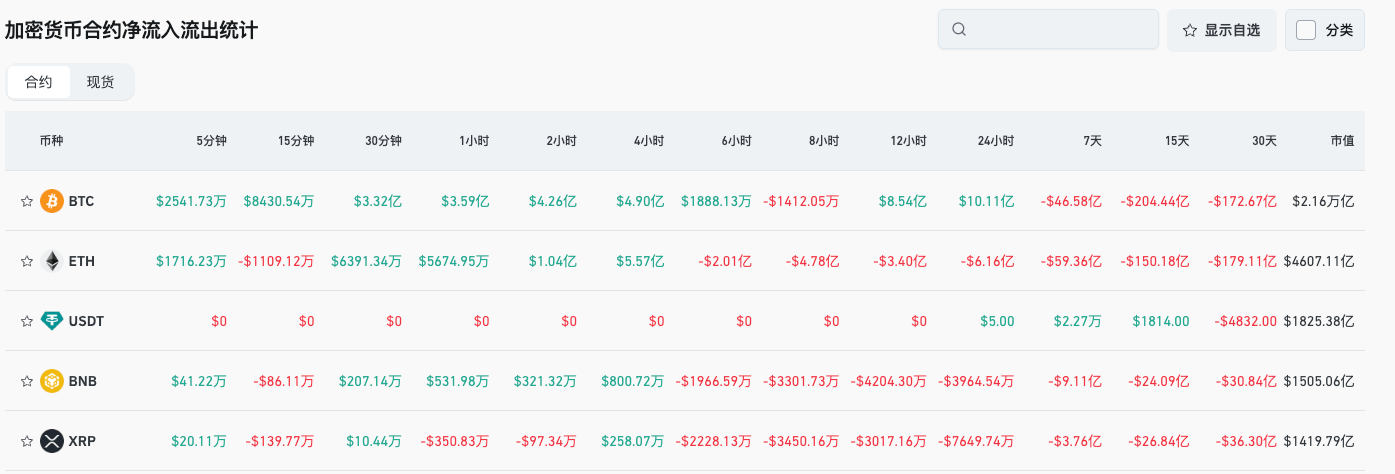This screenshot has height=474, width=1395.
Task: Star ETH to add to watchlist
Action: [27, 261]
